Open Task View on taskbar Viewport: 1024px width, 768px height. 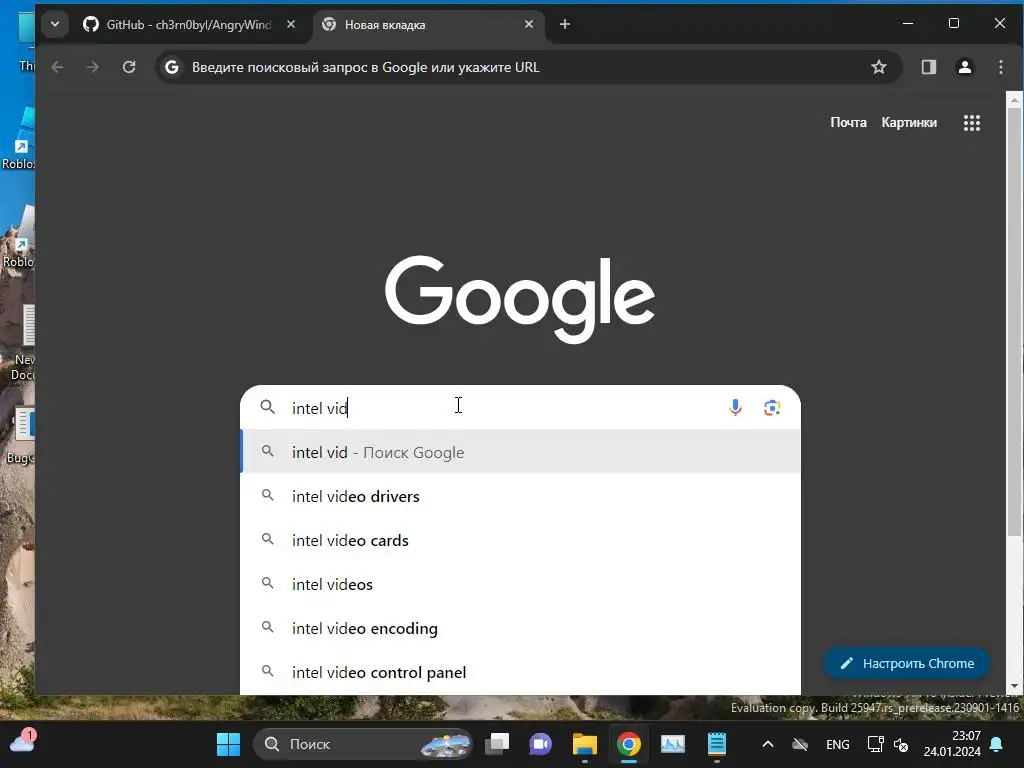(x=498, y=744)
